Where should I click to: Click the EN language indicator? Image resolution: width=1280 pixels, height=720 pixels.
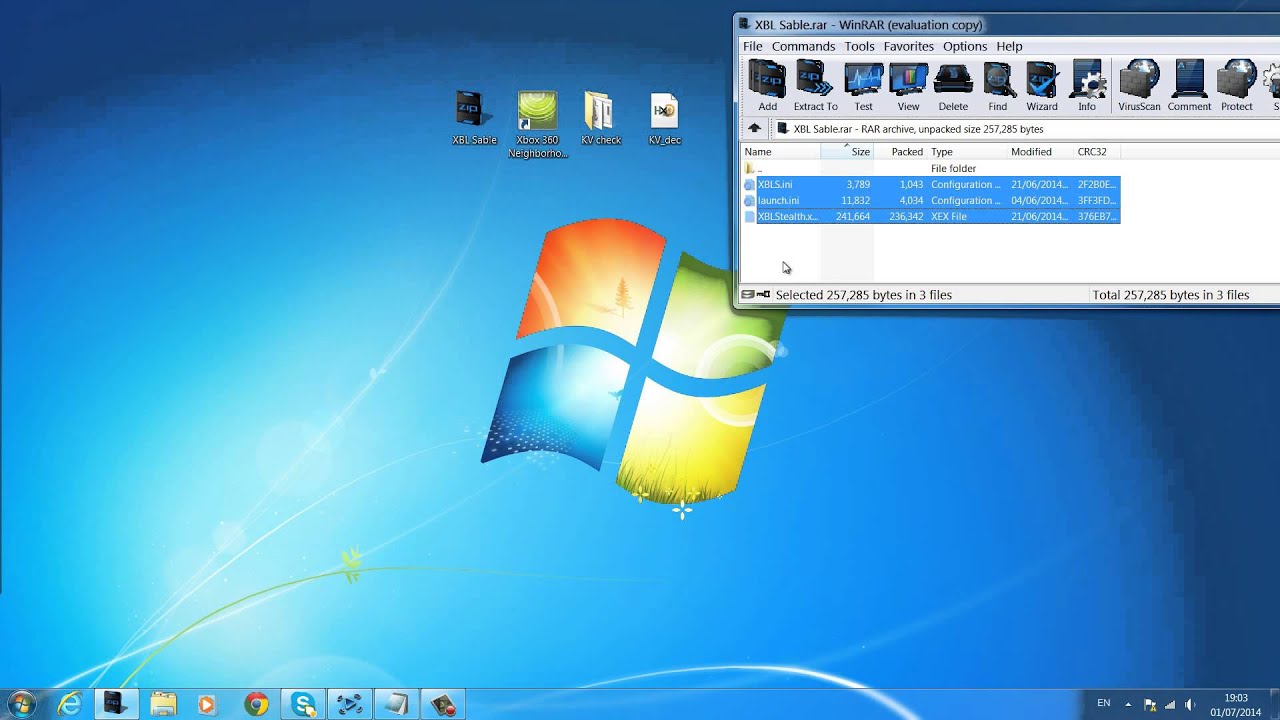(1104, 703)
